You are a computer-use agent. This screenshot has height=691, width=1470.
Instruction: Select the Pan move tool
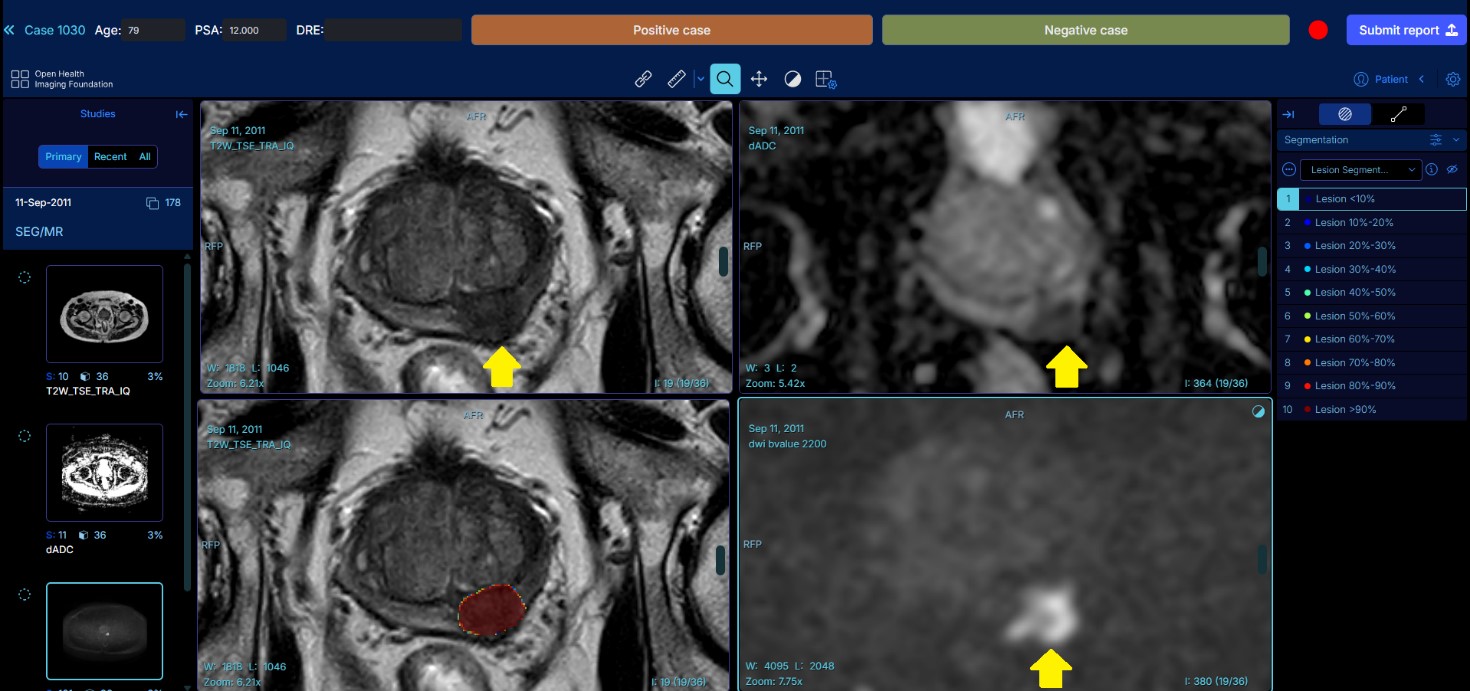click(x=759, y=79)
